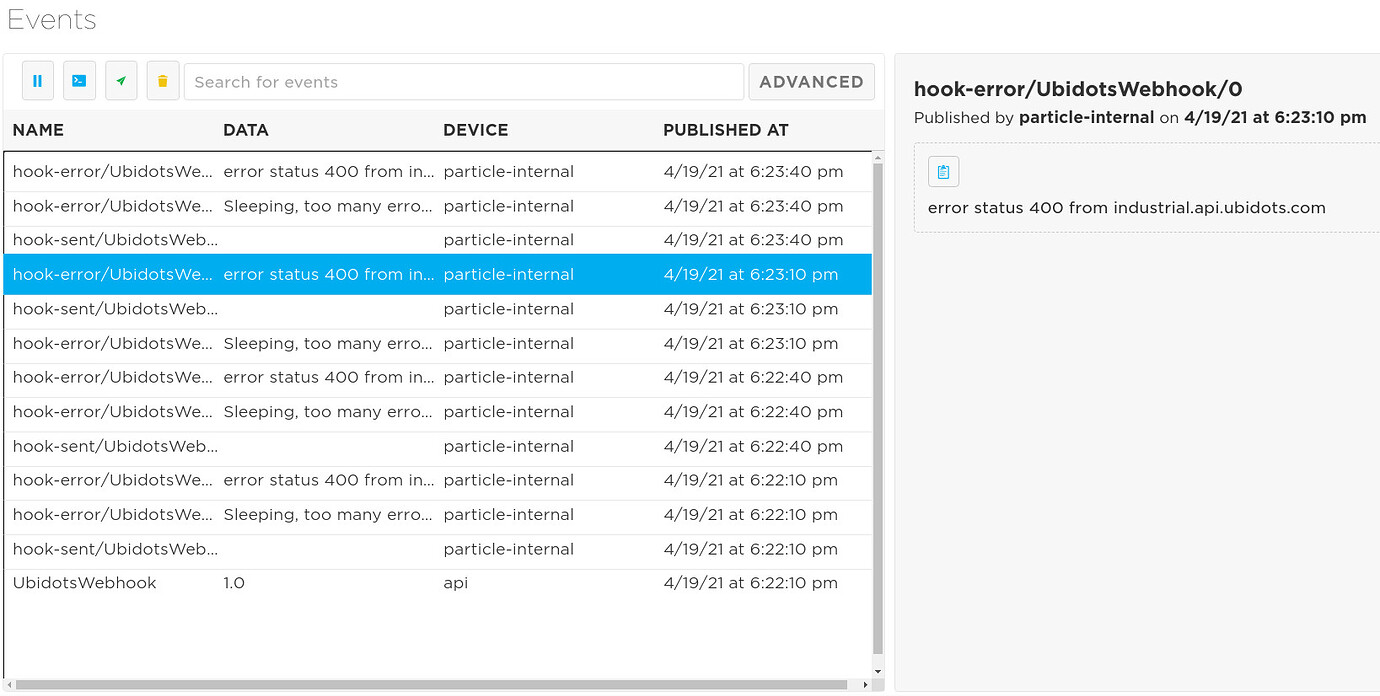Sort events by the NAME column
The width and height of the screenshot is (1380, 696).
pos(37,130)
